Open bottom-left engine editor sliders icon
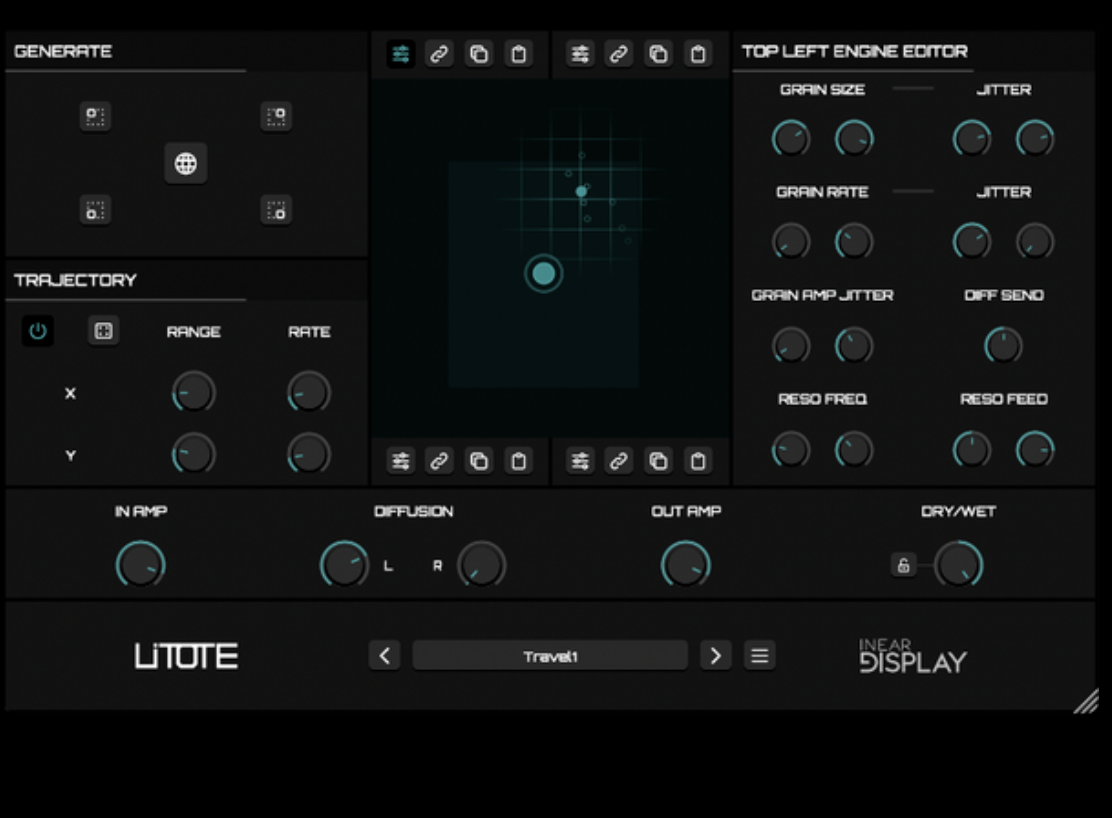The height and width of the screenshot is (818, 1112). pyautogui.click(x=401, y=461)
